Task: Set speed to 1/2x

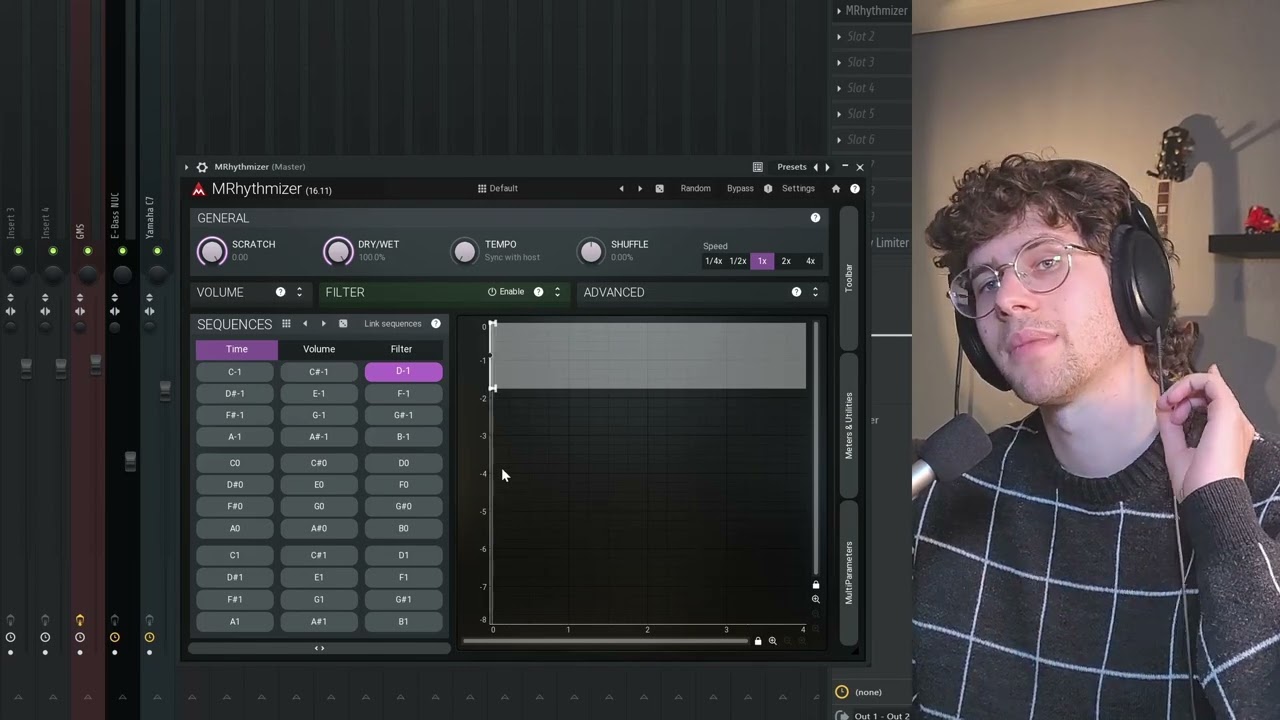Action: pyautogui.click(x=737, y=261)
